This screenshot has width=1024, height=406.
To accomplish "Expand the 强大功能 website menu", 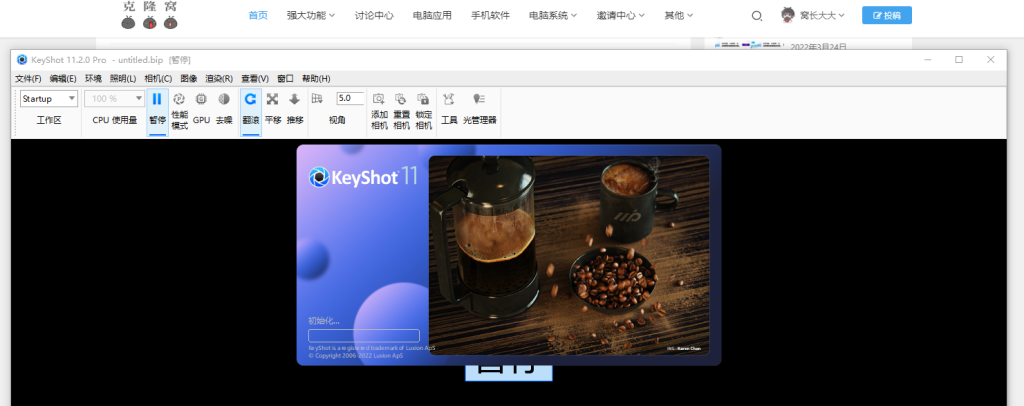I will click(x=311, y=15).
